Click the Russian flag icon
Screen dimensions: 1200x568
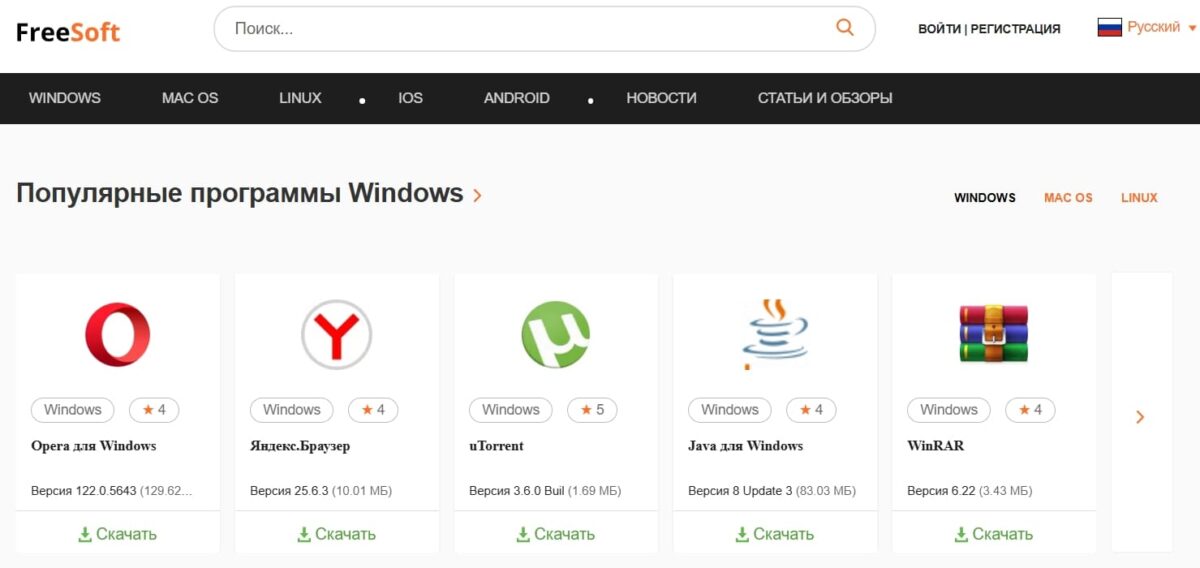[1109, 28]
